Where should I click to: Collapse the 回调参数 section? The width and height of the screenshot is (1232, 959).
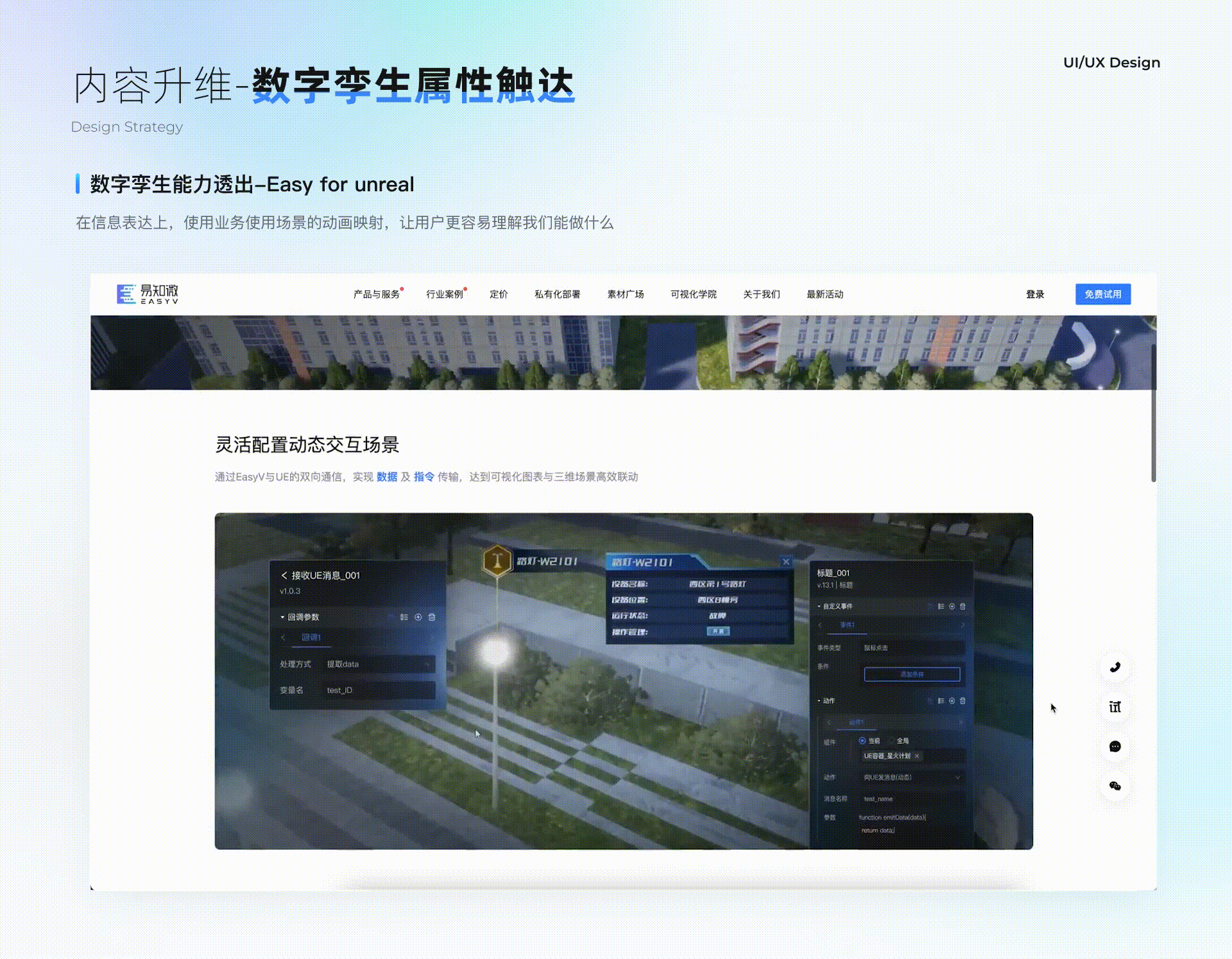click(x=282, y=617)
